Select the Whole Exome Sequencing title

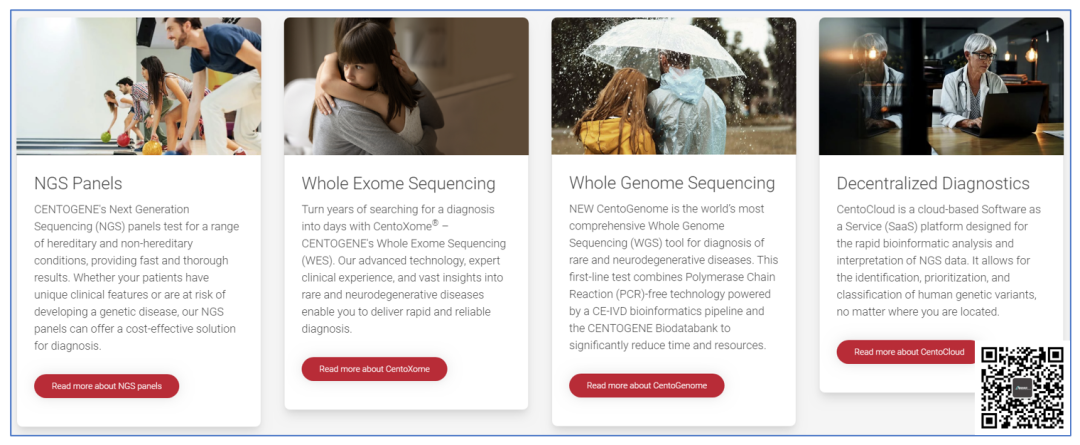click(398, 183)
